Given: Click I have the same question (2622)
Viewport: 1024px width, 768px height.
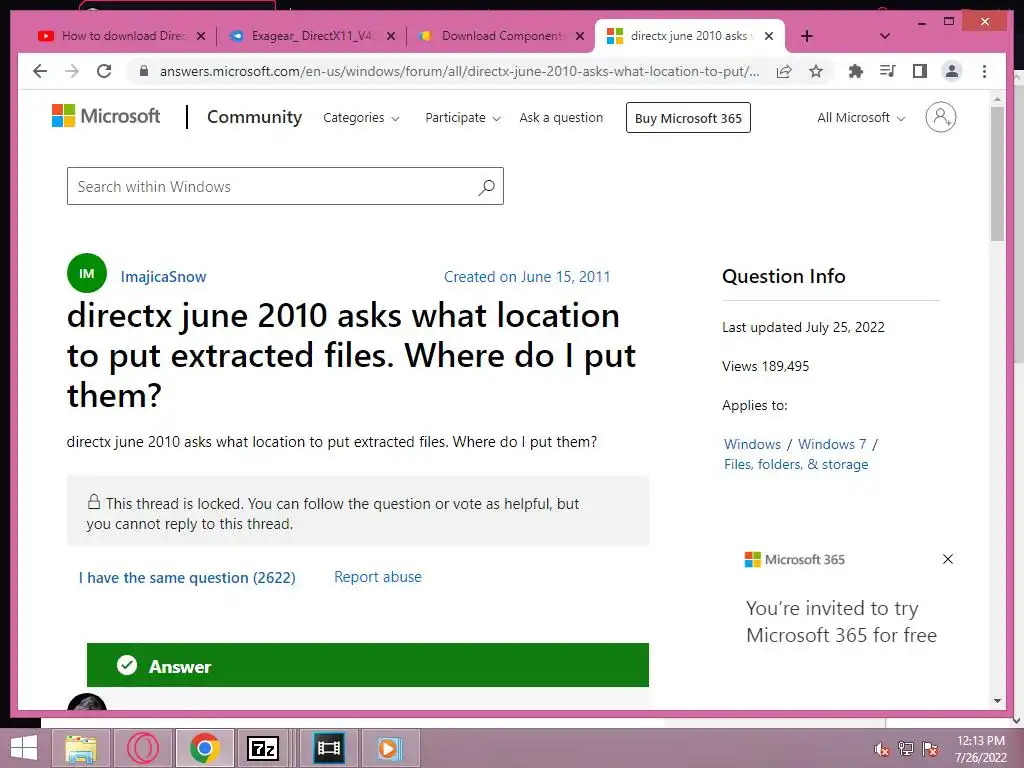Looking at the screenshot, I should tap(187, 577).
